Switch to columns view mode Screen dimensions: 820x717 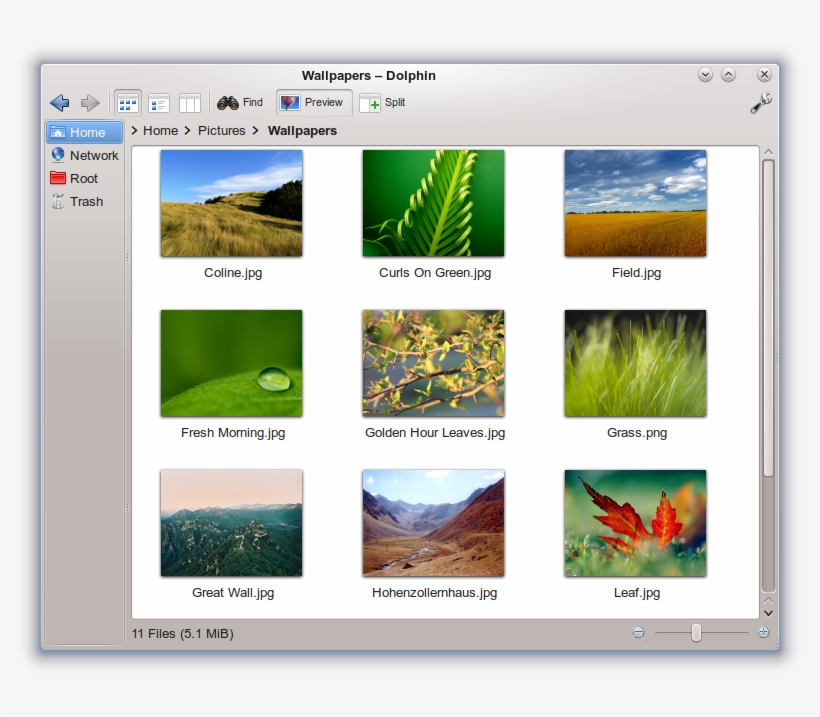tap(190, 102)
